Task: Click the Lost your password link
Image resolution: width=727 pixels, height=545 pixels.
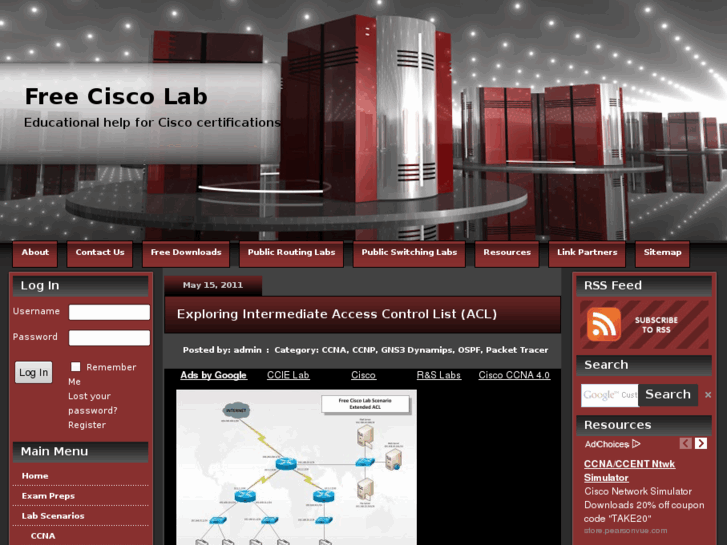Action: pyautogui.click(x=93, y=403)
